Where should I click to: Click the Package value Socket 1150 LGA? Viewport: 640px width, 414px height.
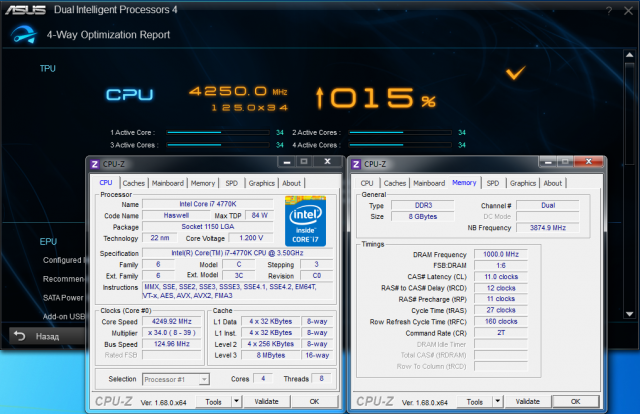tap(208, 227)
